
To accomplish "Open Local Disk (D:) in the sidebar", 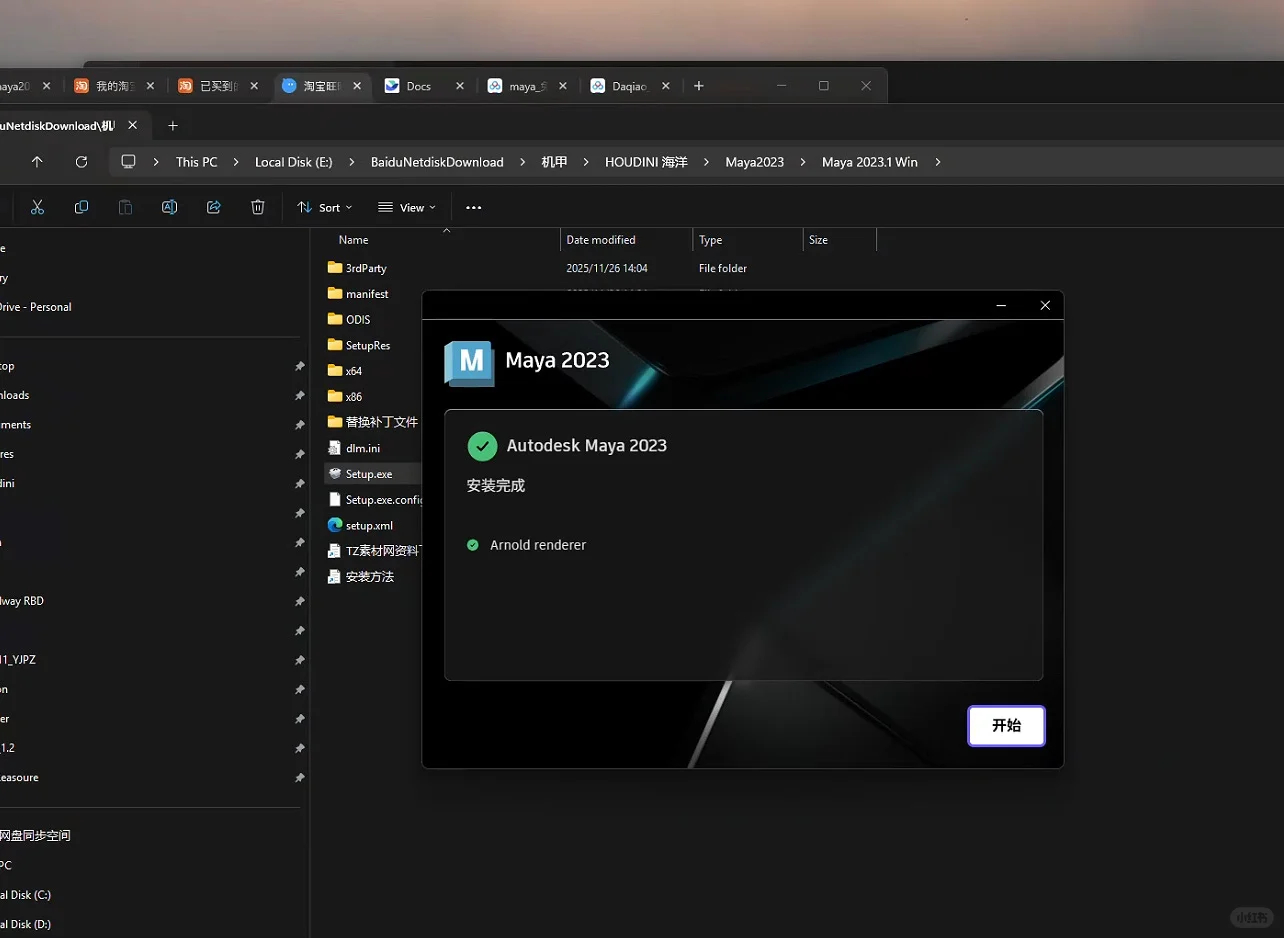I will pos(26,924).
